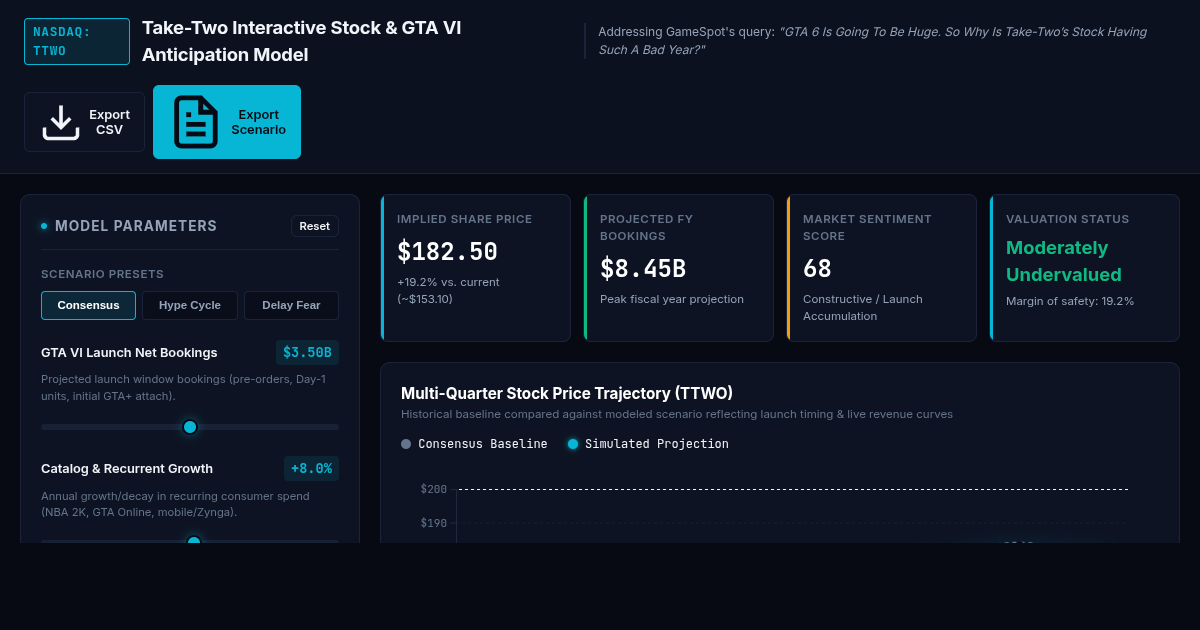The image size is (1200, 630).
Task: Click the Multi-Quarter Stock Price Trajectory chart title
Action: pyautogui.click(x=567, y=393)
